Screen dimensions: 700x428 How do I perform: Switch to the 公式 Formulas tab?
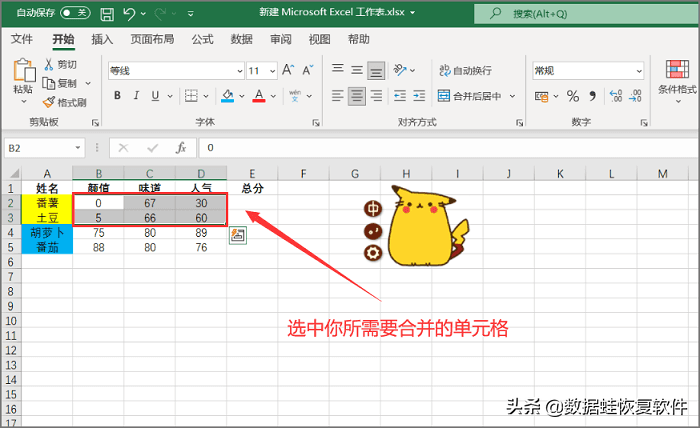click(202, 39)
